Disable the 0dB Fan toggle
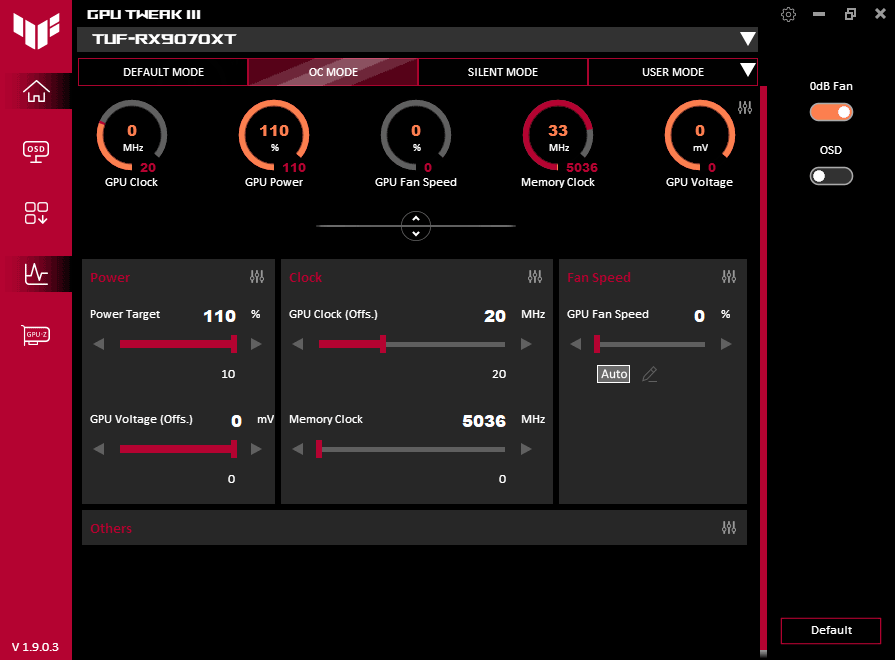 [831, 113]
